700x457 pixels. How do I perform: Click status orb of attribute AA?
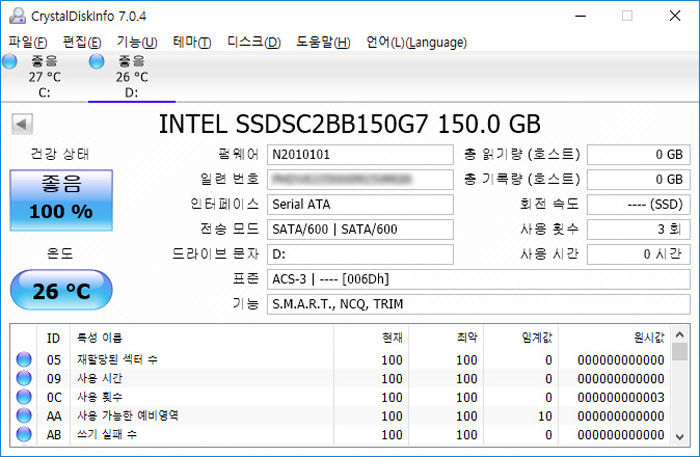24,415
